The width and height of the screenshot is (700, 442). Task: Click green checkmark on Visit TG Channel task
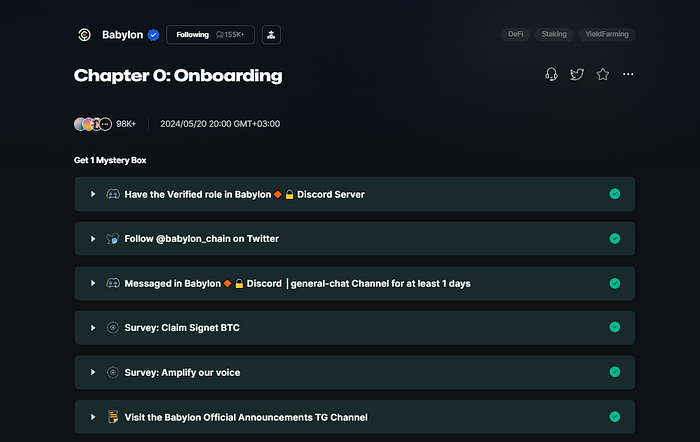click(x=615, y=417)
